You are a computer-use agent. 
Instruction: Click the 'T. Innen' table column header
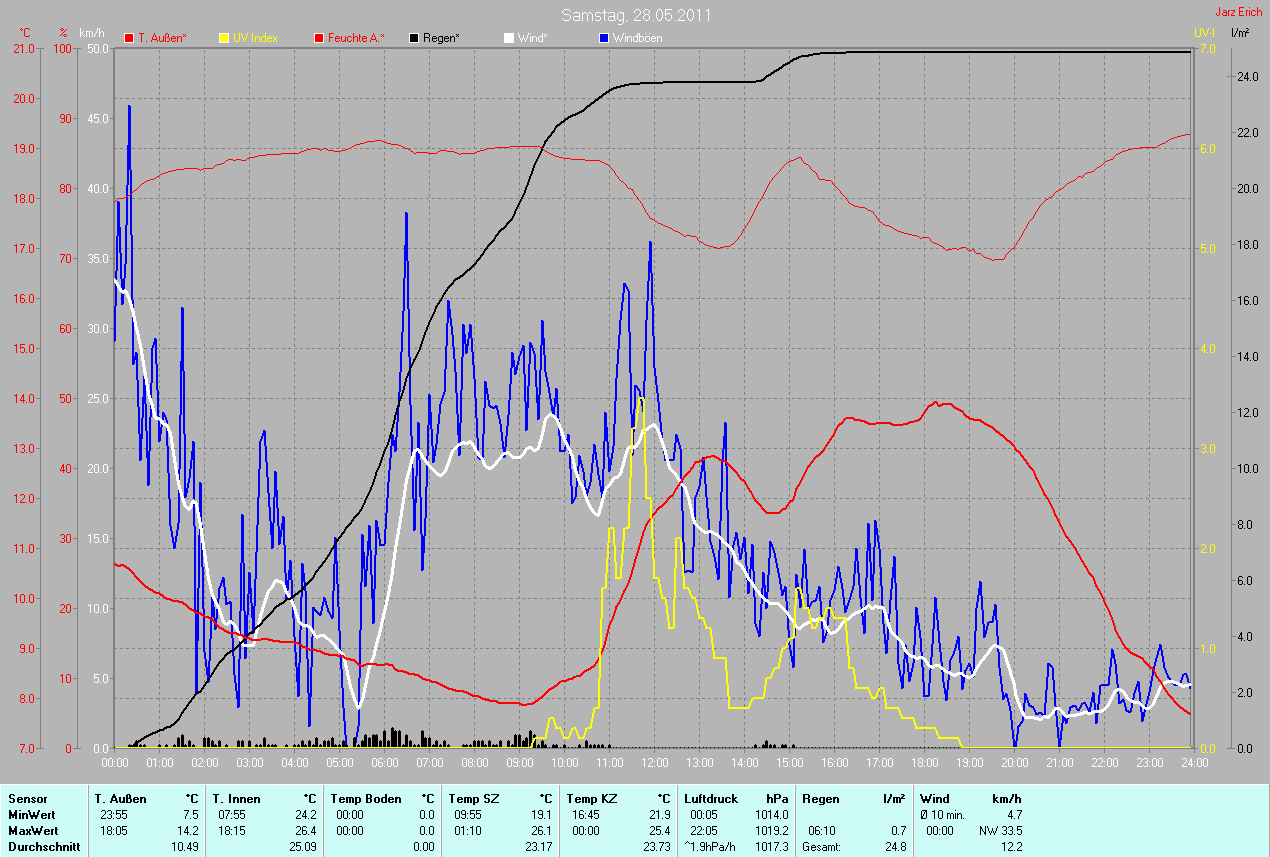[x=237, y=799]
